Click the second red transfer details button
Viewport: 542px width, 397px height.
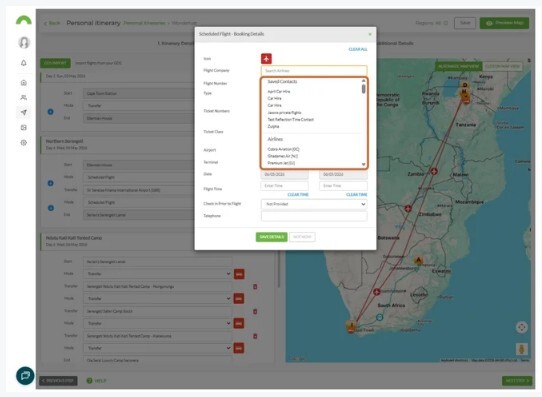pos(239,299)
